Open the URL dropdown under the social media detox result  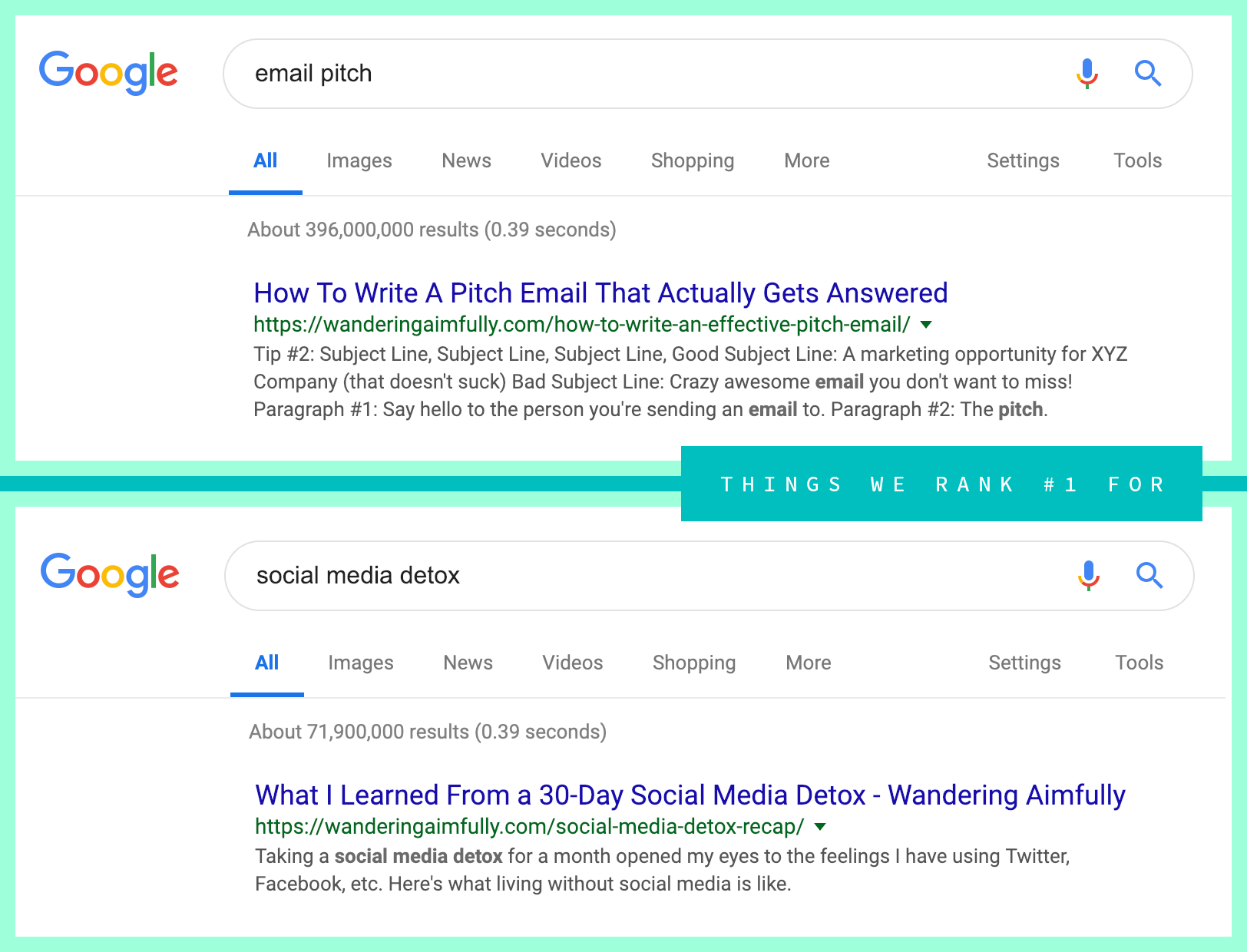(821, 827)
